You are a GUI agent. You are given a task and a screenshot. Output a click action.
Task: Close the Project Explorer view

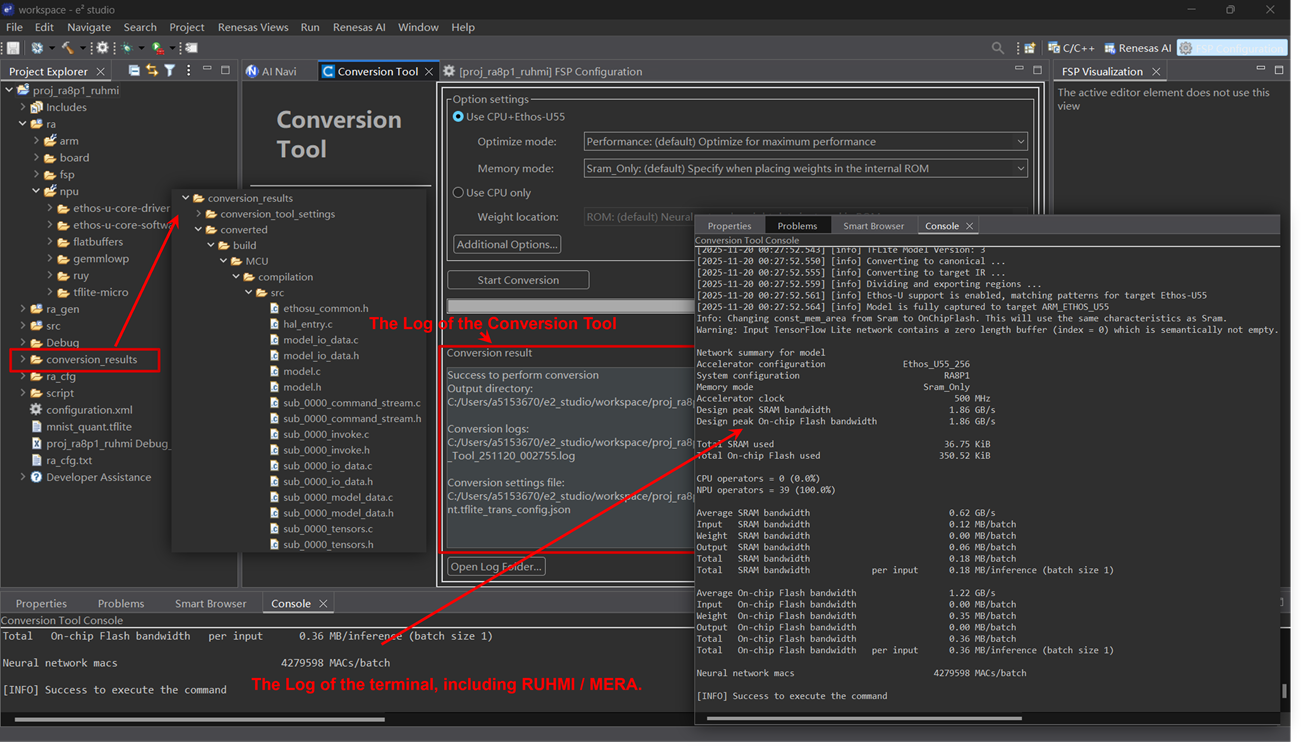coord(100,72)
